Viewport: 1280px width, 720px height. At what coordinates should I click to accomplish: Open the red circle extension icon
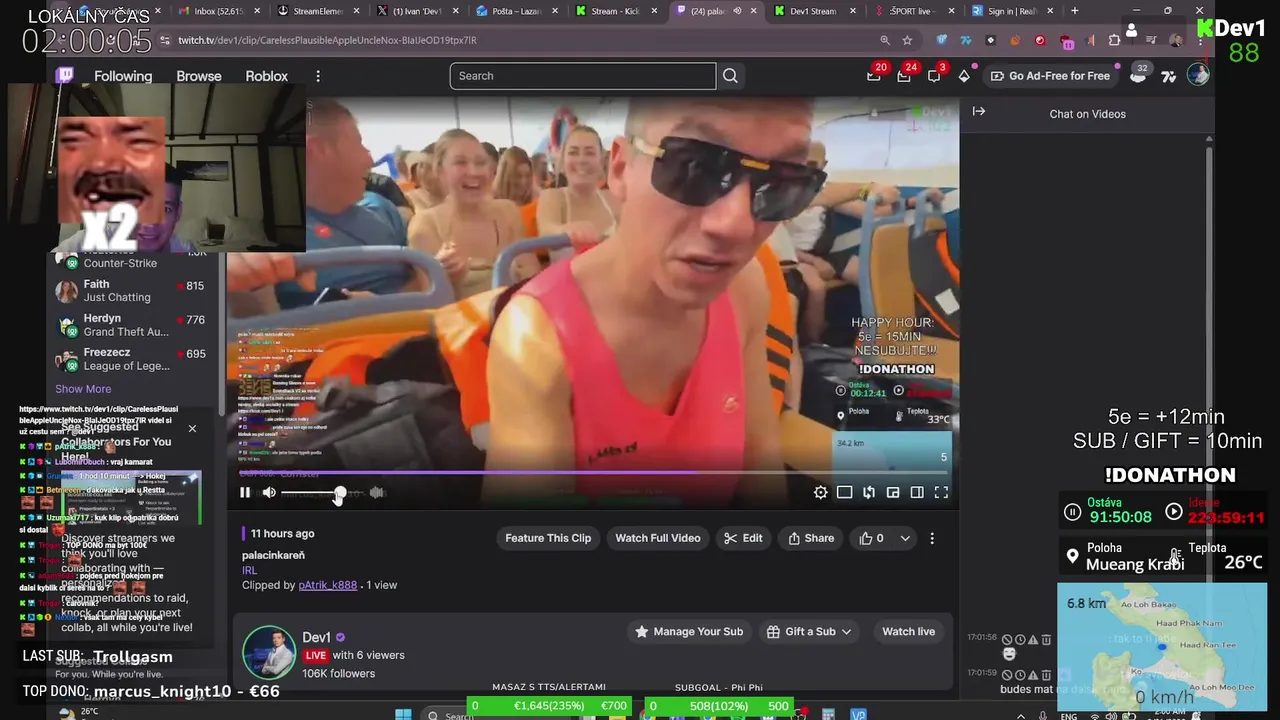tap(1040, 40)
